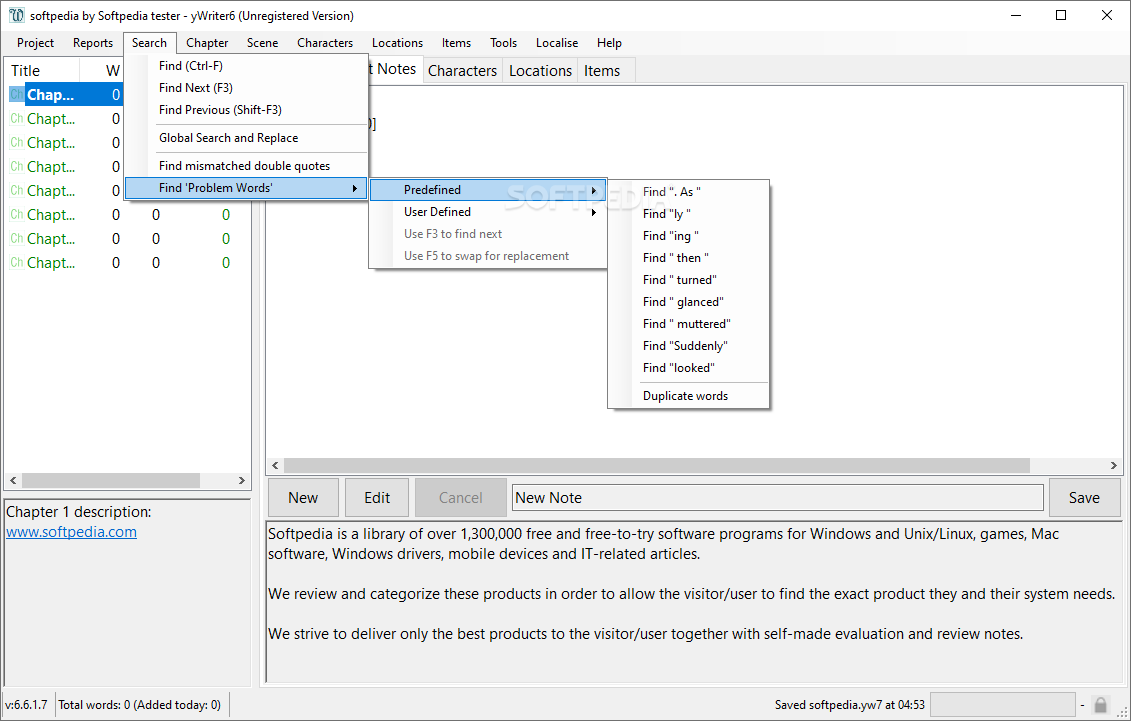Click the Title column header

click(x=42, y=71)
